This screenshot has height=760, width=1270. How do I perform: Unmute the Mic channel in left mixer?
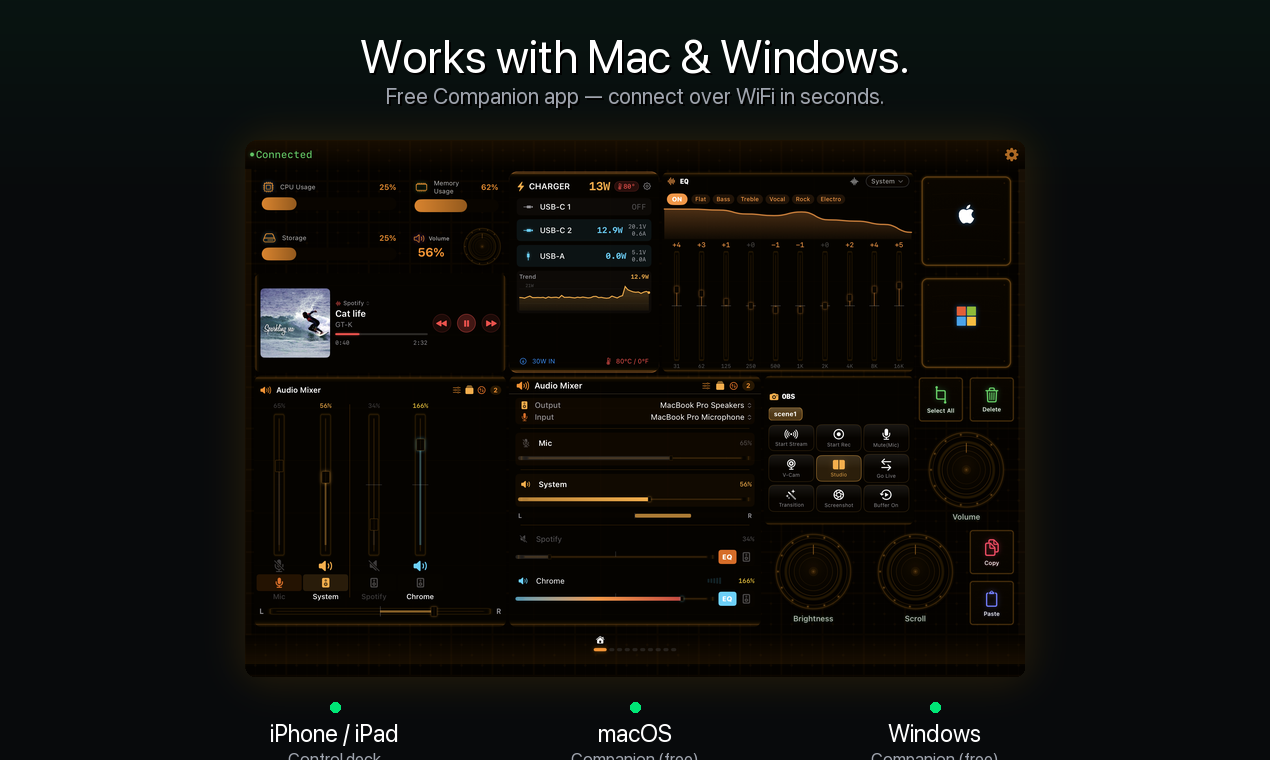279,565
